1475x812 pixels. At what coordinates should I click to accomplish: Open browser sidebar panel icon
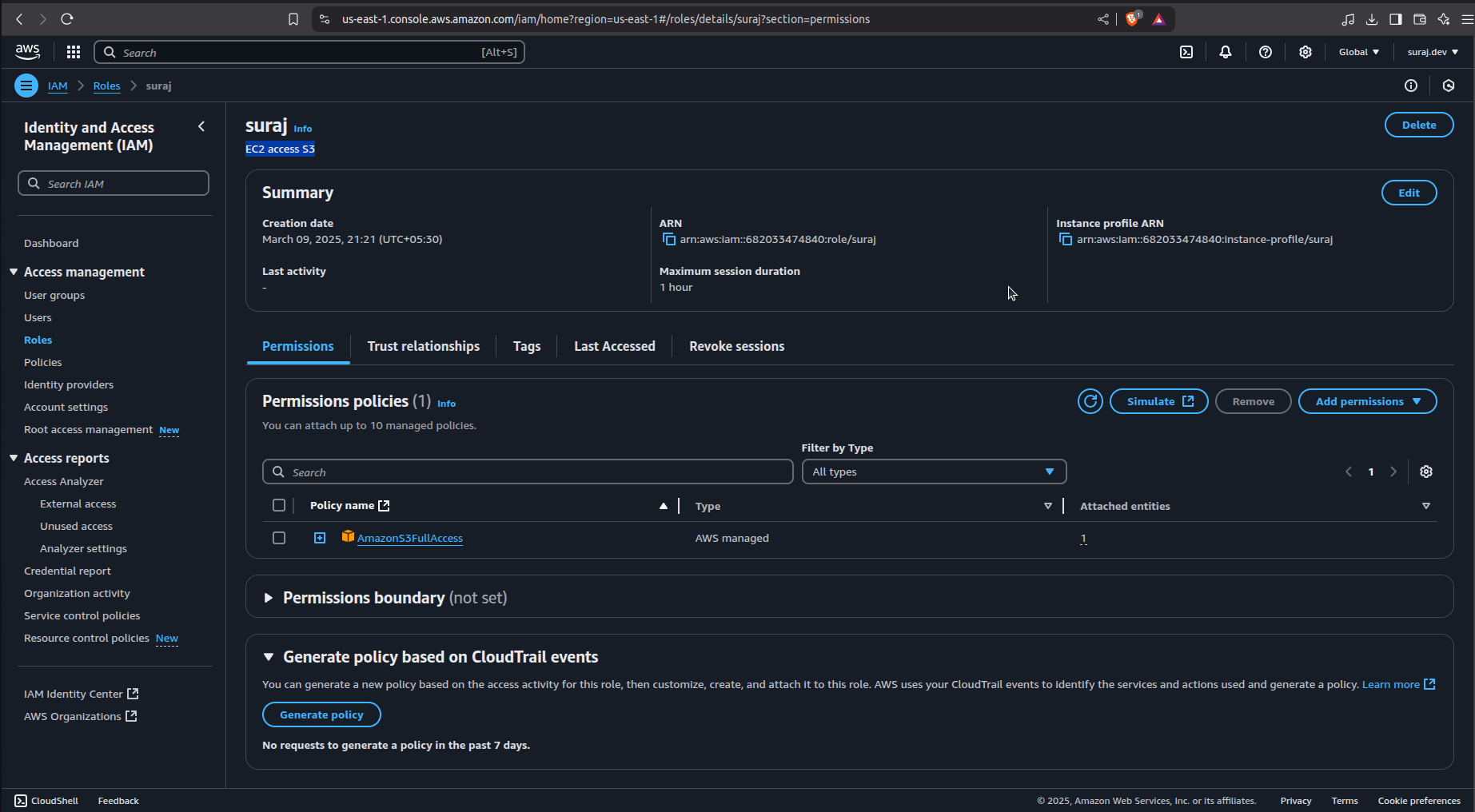pyautogui.click(x=1396, y=19)
